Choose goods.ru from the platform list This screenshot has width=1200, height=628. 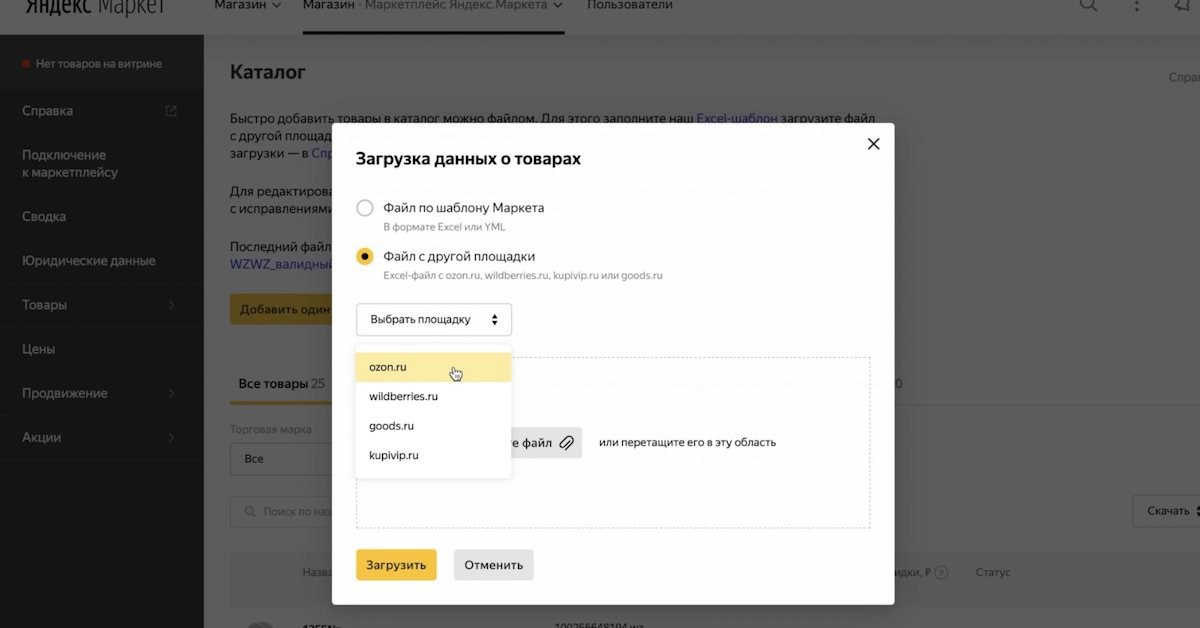[433, 426]
